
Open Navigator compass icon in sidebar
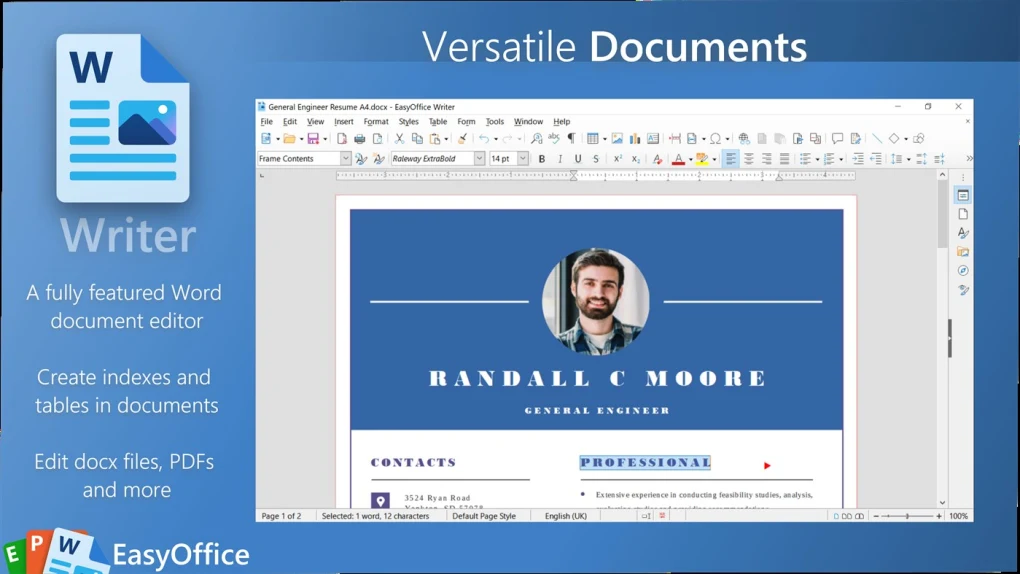pos(963,271)
